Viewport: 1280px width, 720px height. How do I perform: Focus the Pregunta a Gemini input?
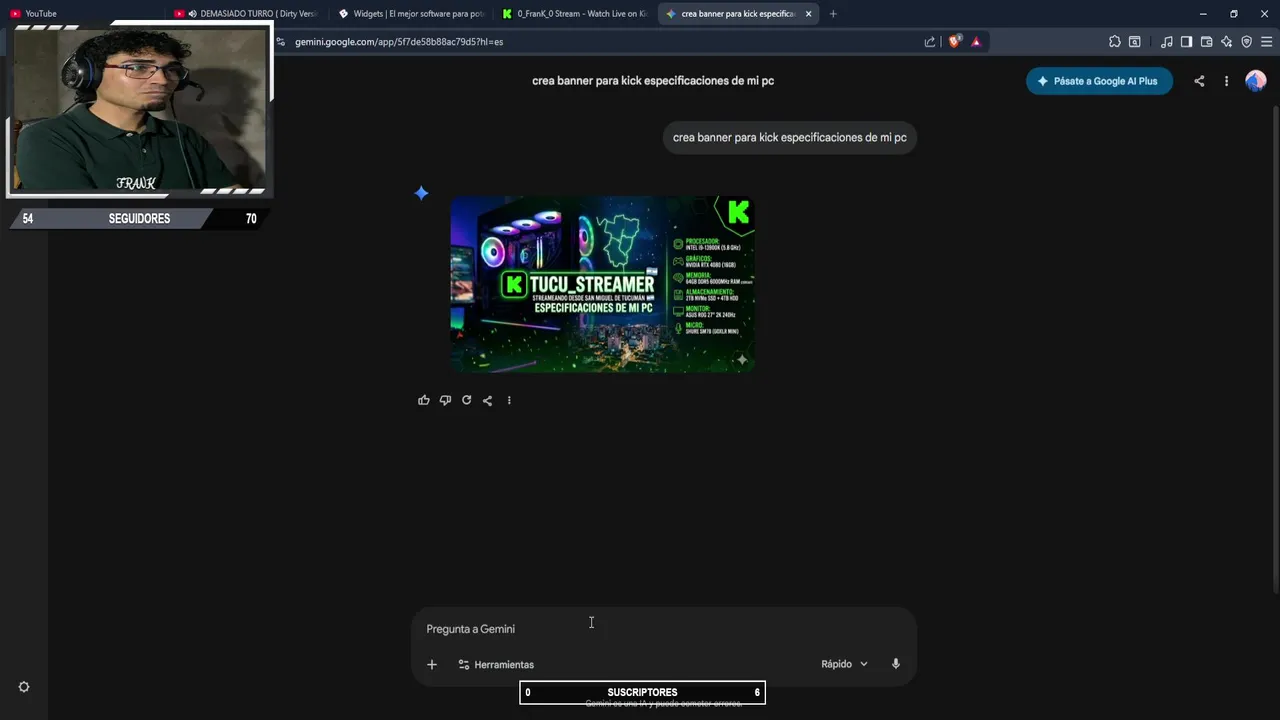point(664,629)
